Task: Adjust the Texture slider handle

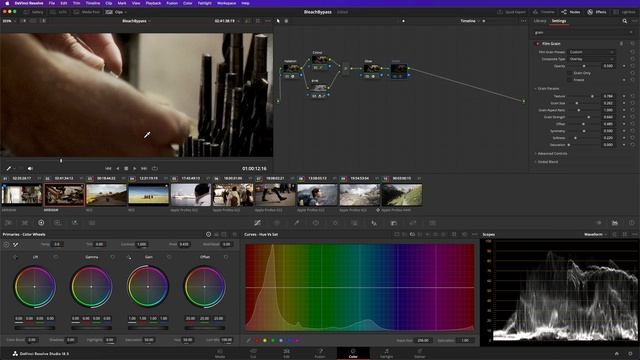Action: [592, 96]
